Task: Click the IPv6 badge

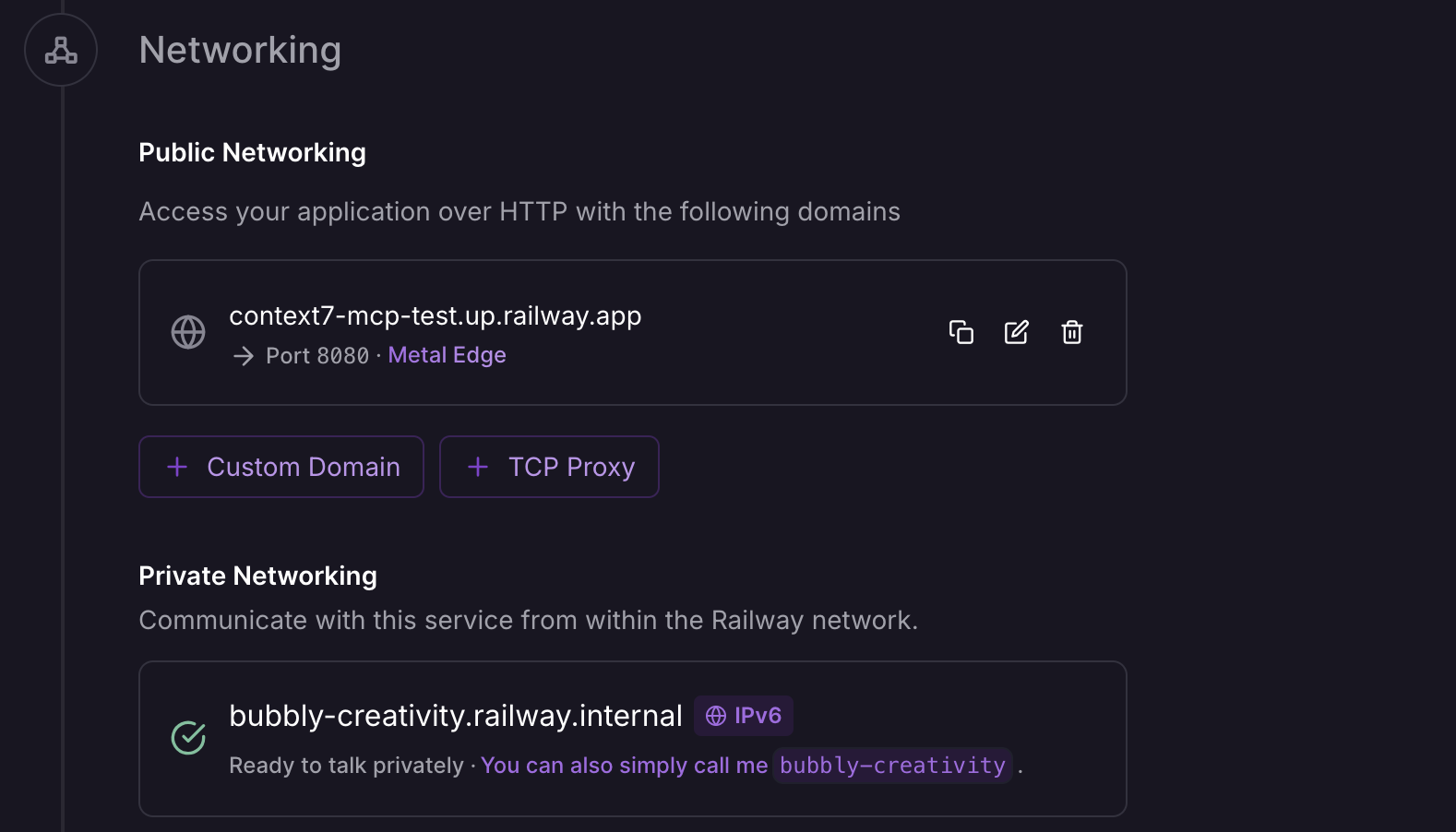Action: point(743,714)
